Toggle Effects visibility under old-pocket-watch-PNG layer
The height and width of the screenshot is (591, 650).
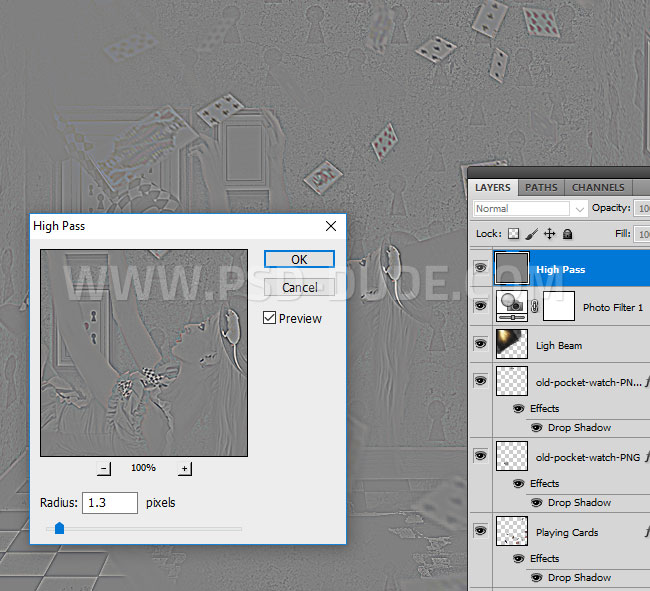[x=518, y=483]
